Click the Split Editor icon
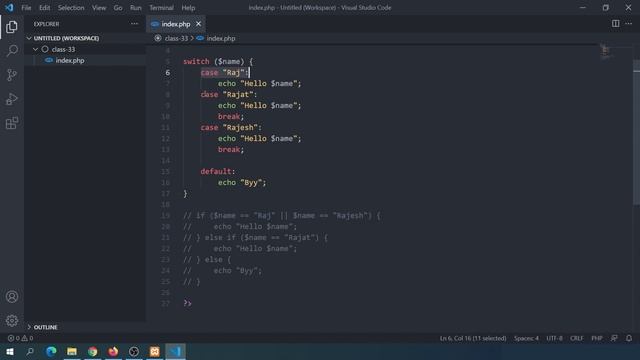640x360 pixels. (x=616, y=24)
